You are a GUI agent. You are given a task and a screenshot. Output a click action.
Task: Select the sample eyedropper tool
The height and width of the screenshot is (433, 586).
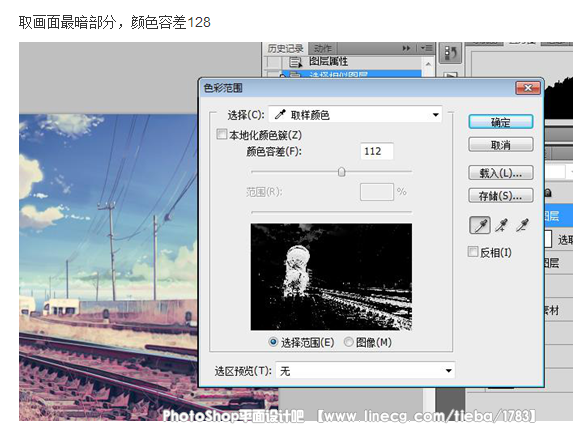(479, 225)
